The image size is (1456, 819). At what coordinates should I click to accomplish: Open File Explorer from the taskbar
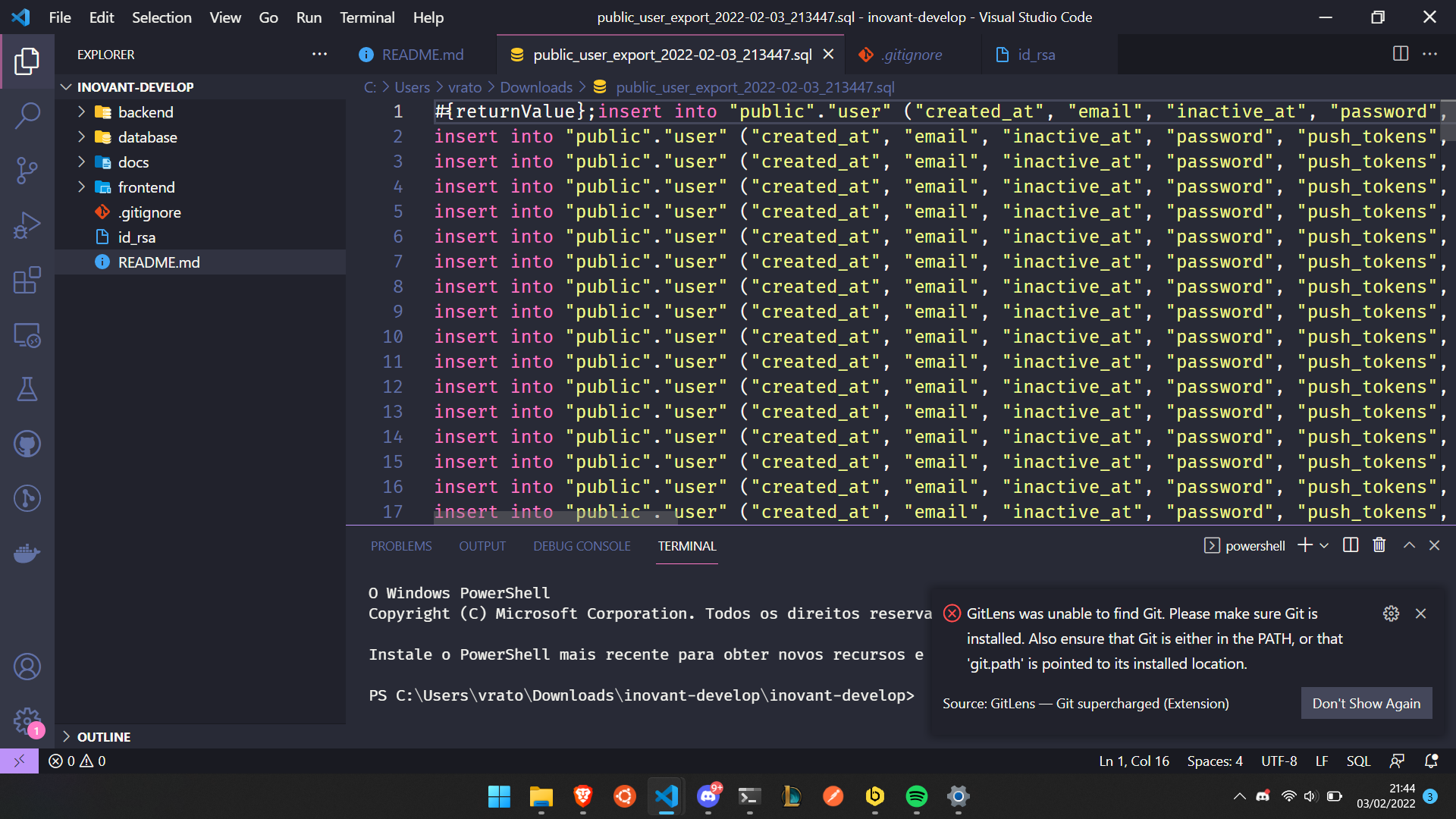(541, 796)
